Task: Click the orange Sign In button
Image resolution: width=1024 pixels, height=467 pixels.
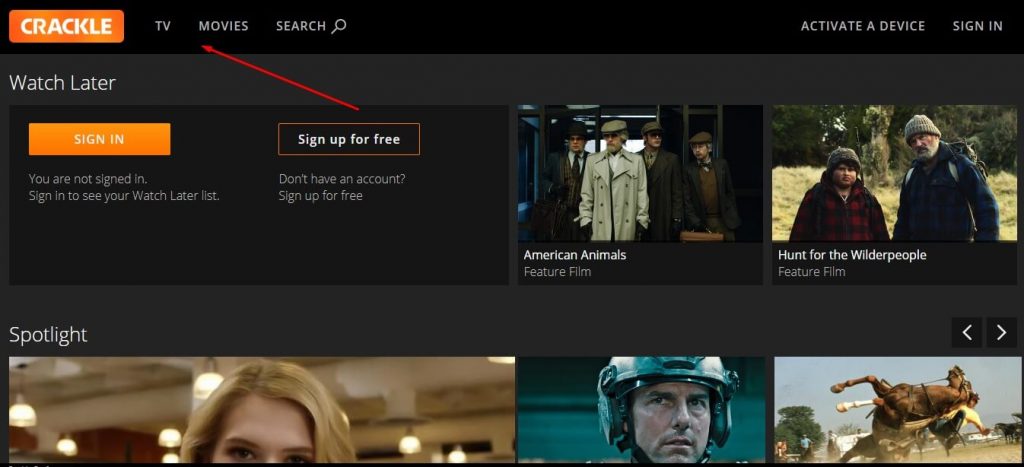Action: (99, 139)
